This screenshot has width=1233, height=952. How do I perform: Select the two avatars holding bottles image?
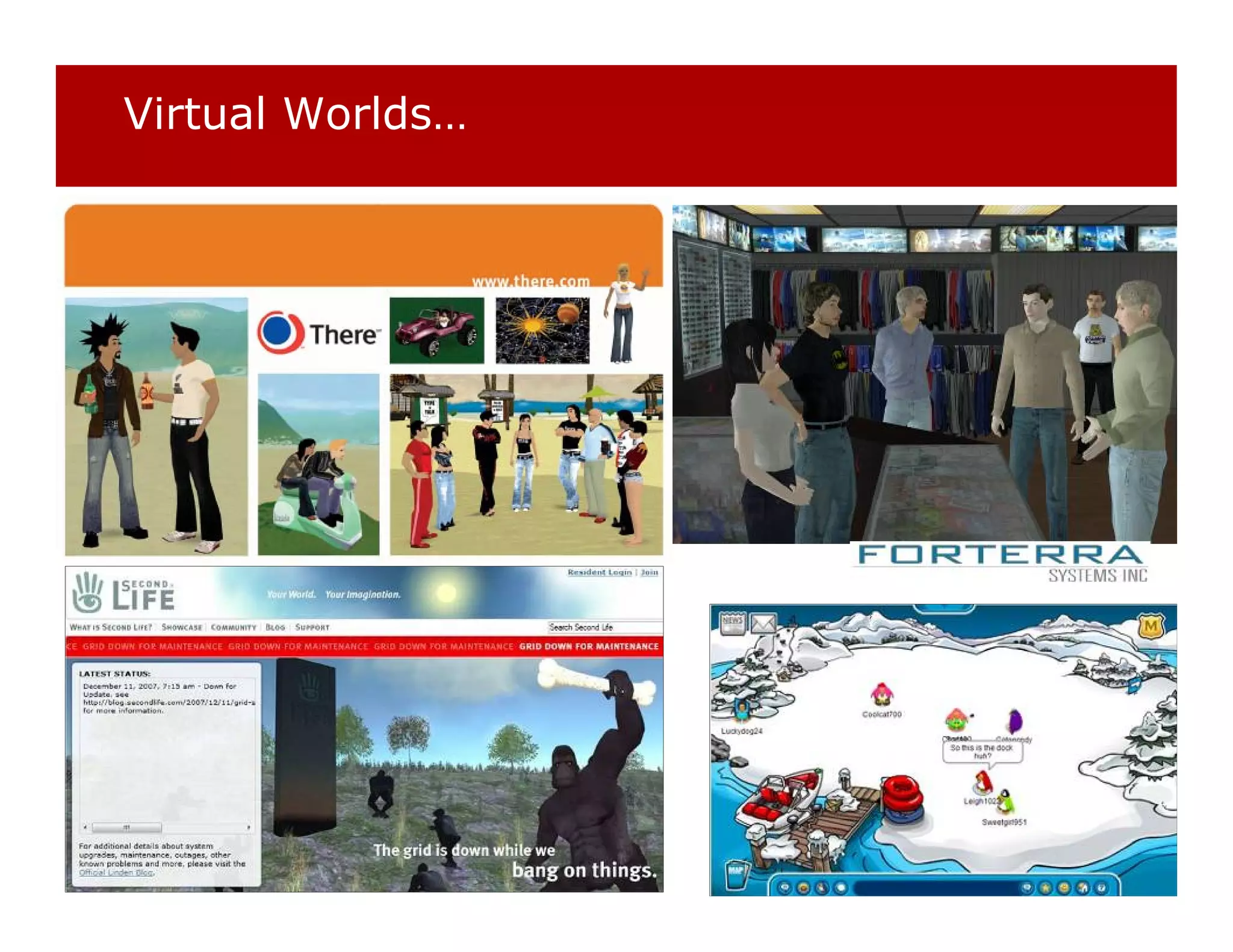point(157,426)
